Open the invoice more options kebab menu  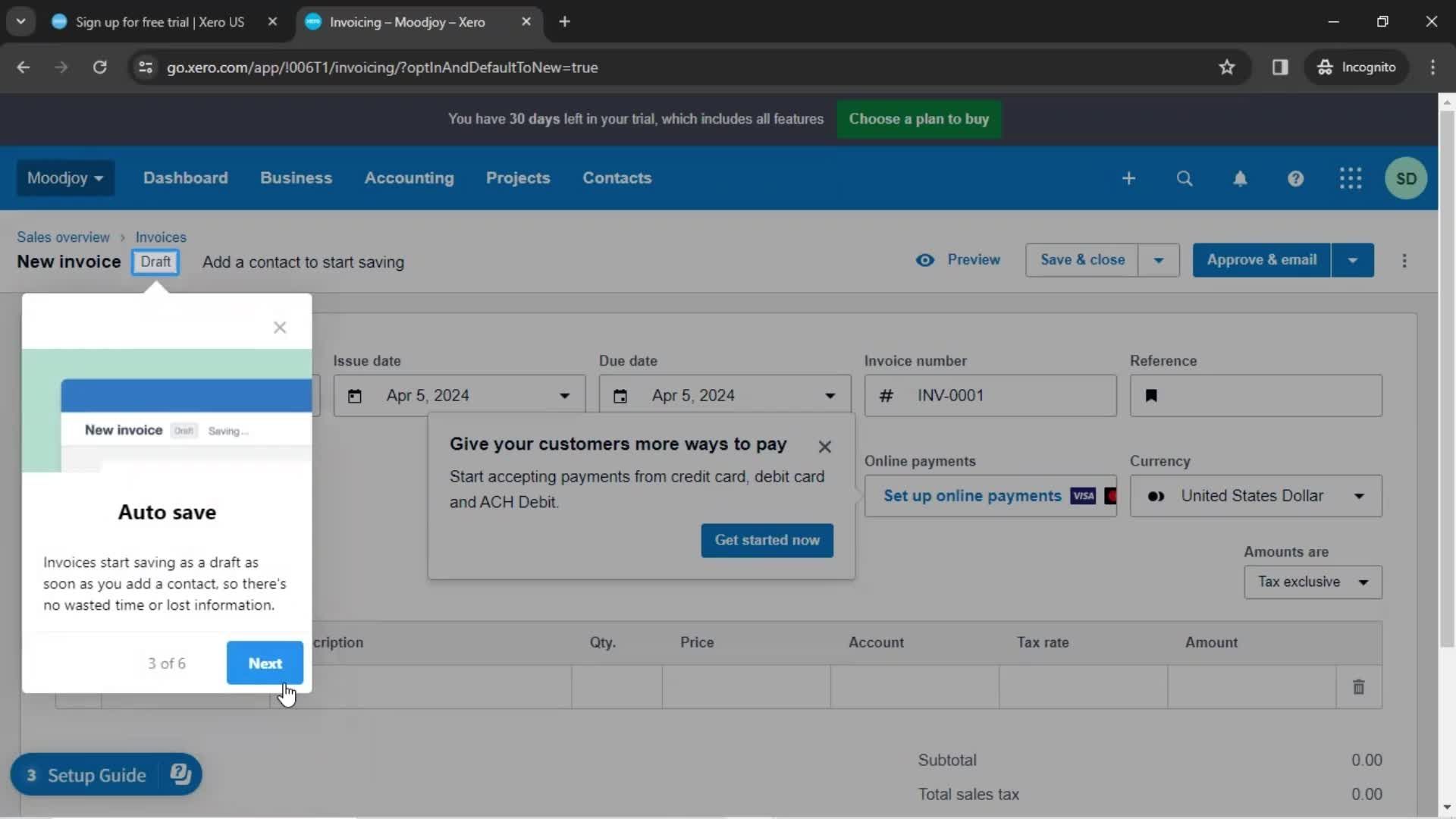[1404, 260]
